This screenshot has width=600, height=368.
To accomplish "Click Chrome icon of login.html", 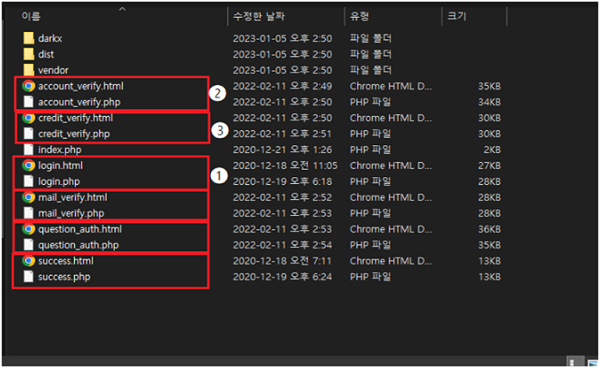I will pos(28,165).
